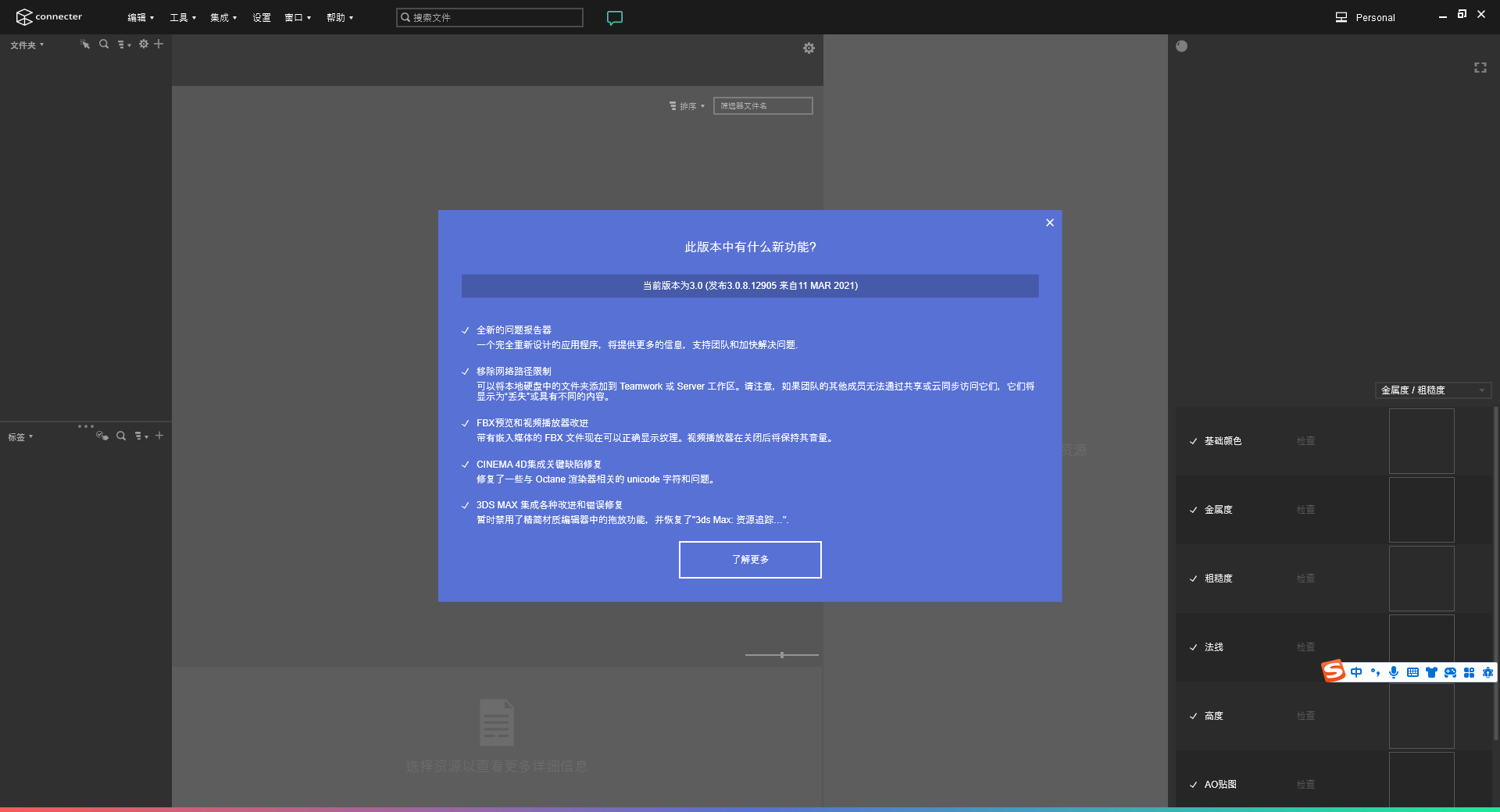Expand the 标签 panel dropdown

point(20,437)
